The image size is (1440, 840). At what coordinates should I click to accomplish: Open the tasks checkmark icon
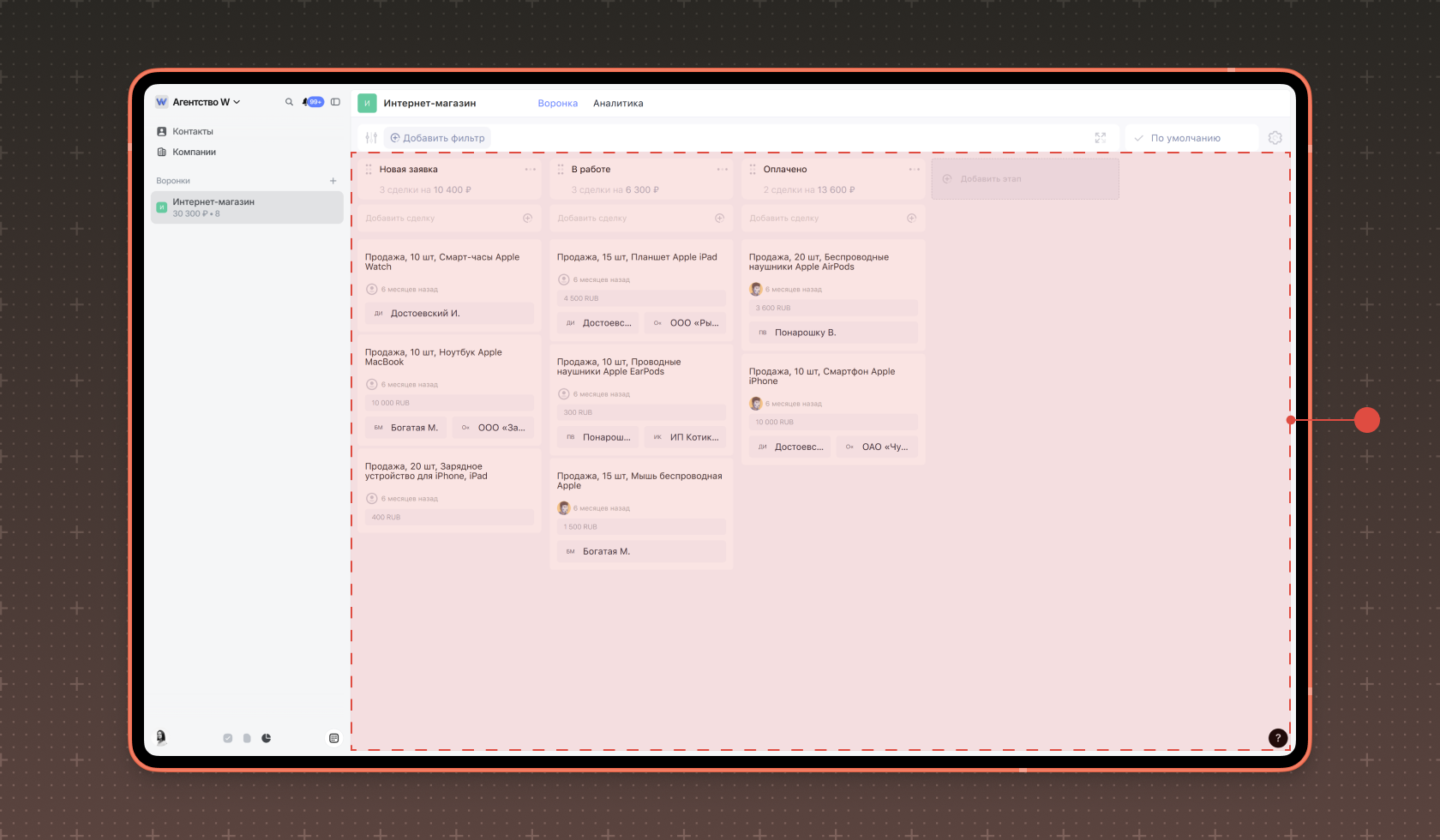pos(228,738)
